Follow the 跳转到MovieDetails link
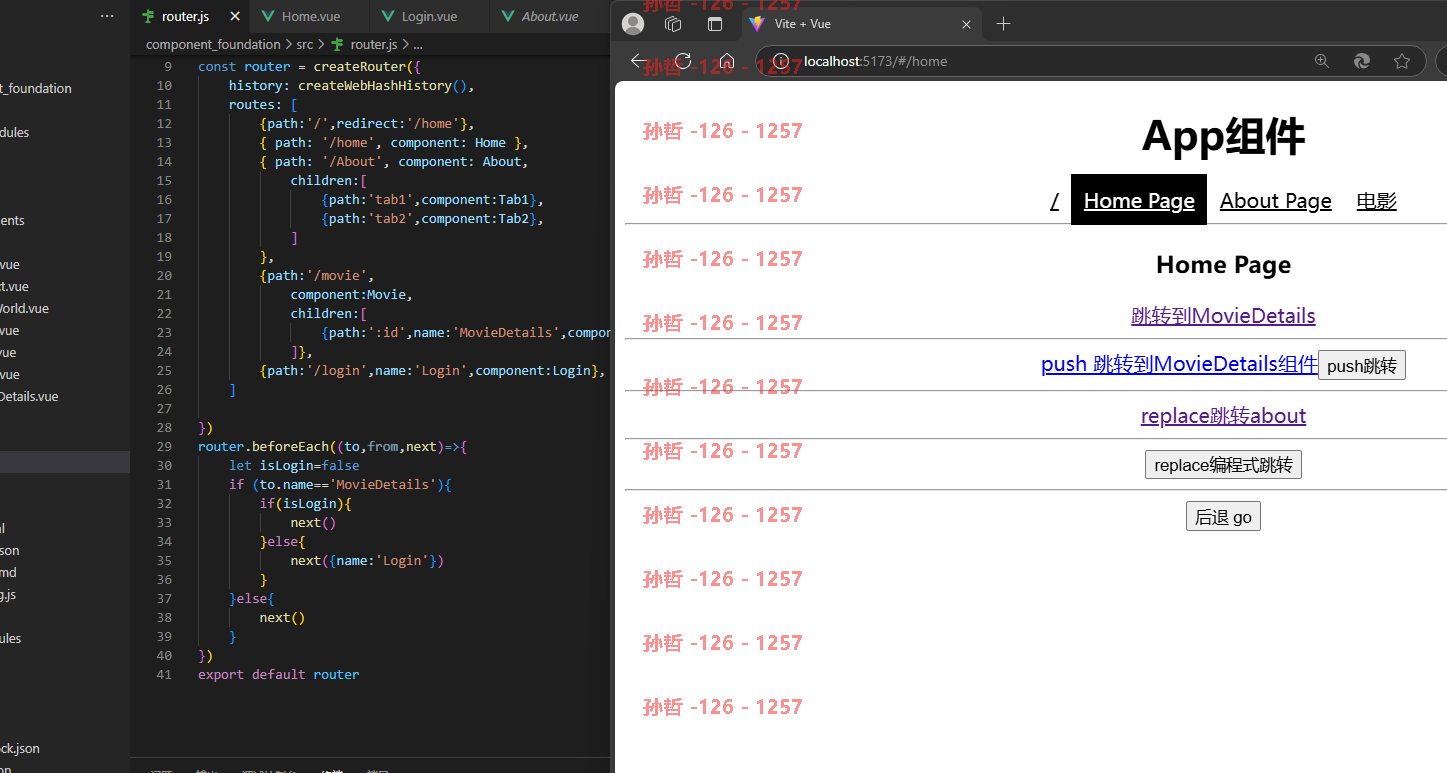1447x773 pixels. [1223, 316]
